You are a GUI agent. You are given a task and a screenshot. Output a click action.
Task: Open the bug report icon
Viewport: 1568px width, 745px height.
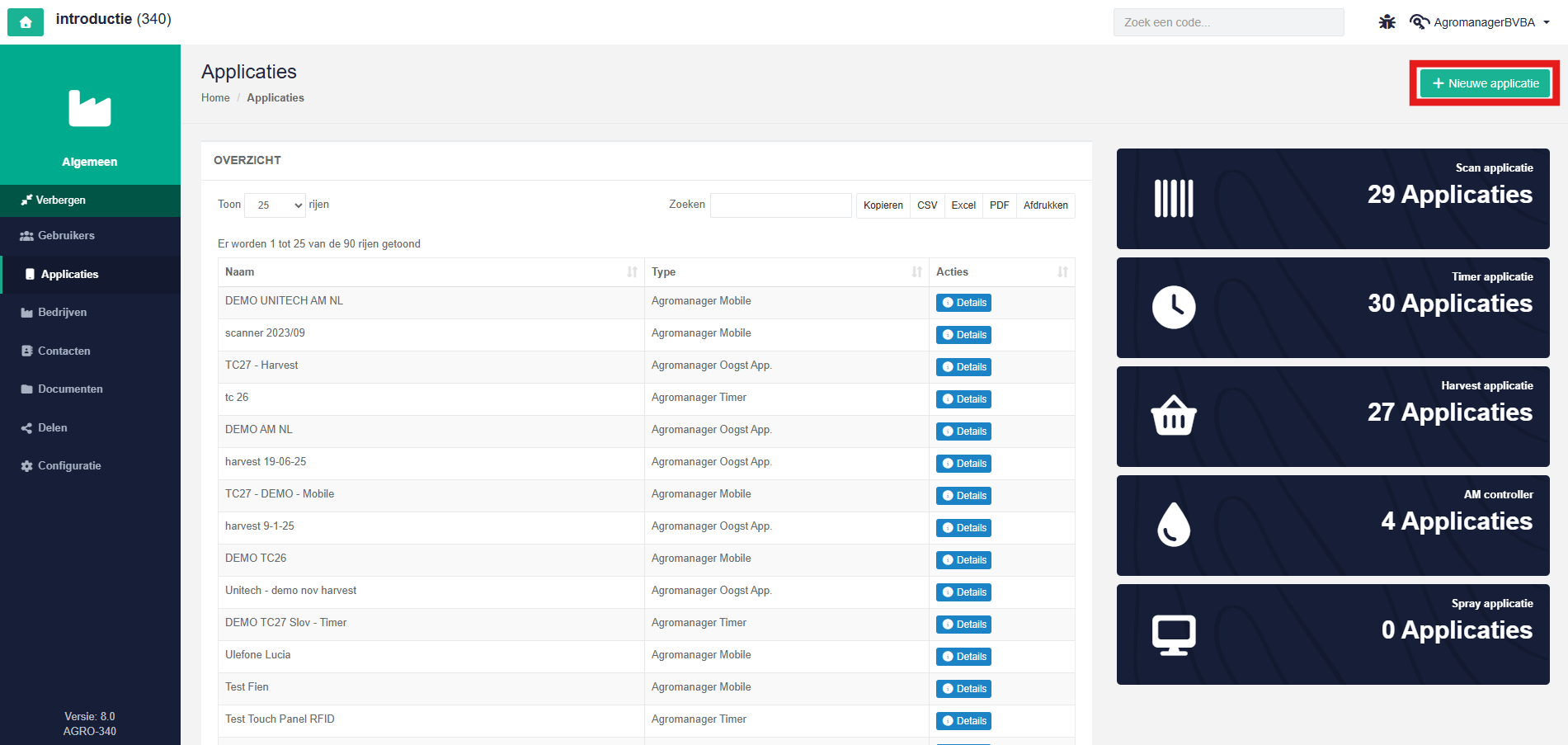point(1387,22)
